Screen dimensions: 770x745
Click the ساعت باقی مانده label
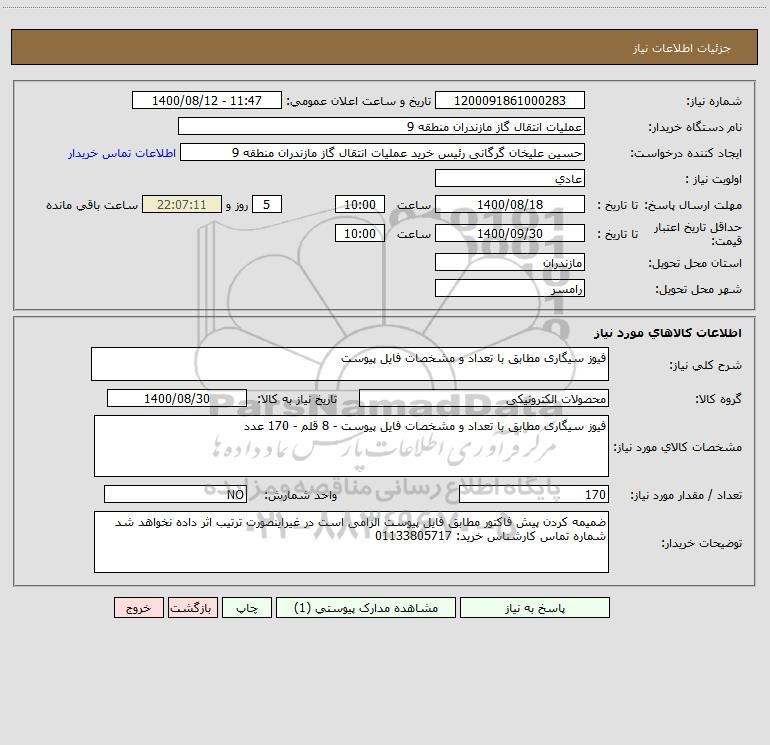tap(92, 205)
